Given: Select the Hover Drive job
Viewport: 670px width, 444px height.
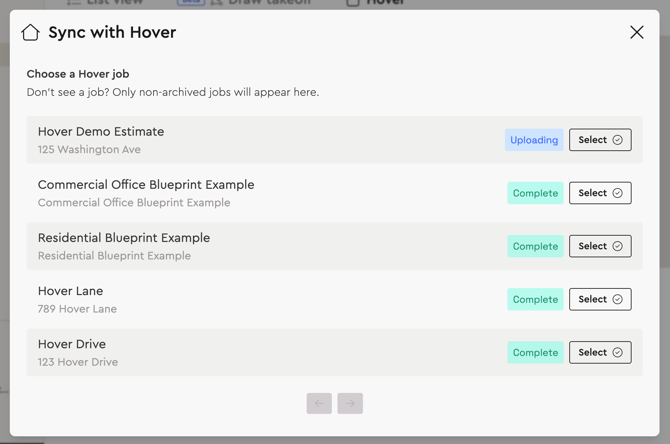Looking at the screenshot, I should 600,352.
